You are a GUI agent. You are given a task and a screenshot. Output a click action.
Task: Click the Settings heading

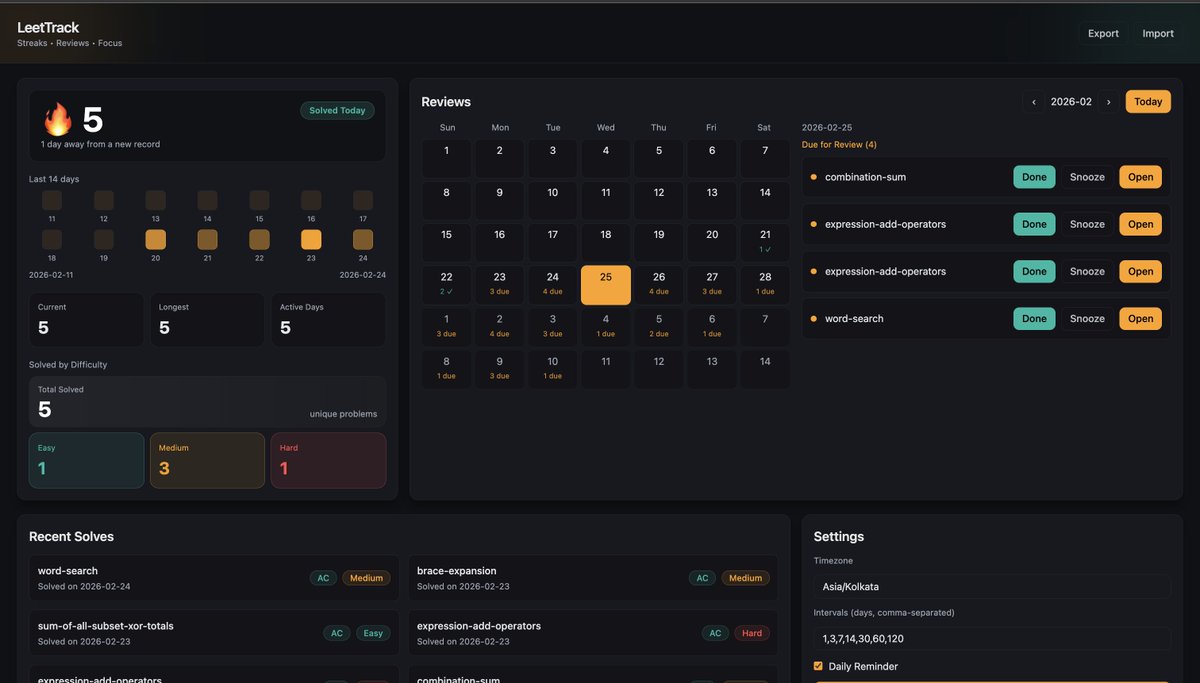tap(839, 537)
